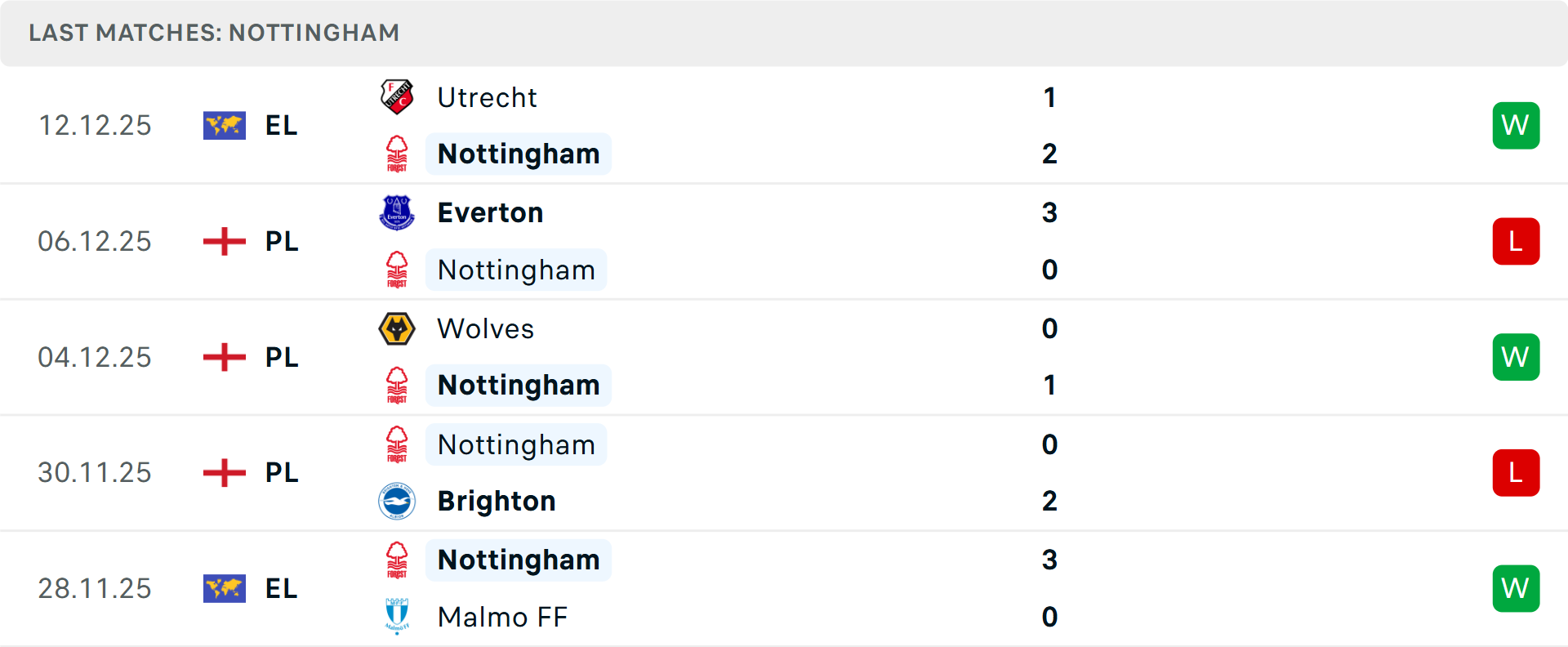Click the green W badge for Utrecht match

click(1516, 125)
